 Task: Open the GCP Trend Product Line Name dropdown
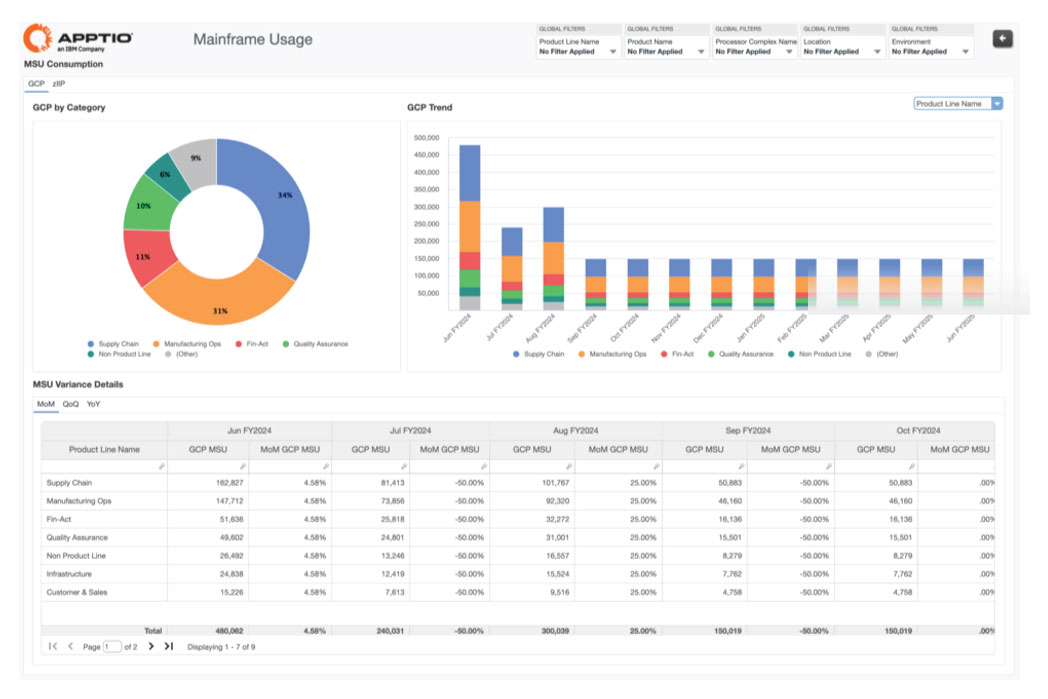(958, 104)
